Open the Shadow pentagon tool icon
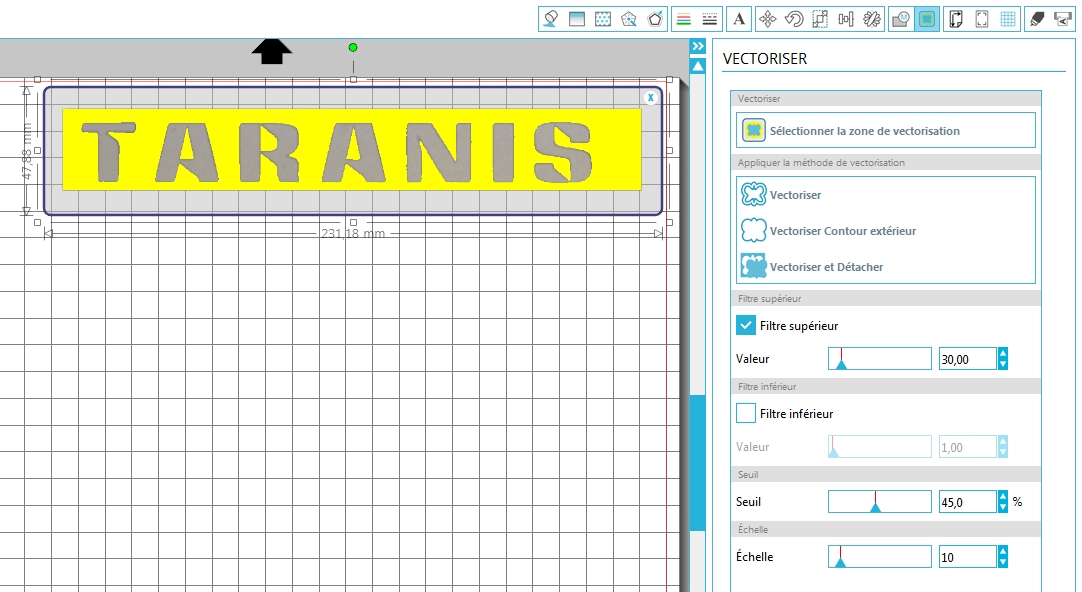Screen dimensions: 1082x592 pyautogui.click(x=629, y=19)
